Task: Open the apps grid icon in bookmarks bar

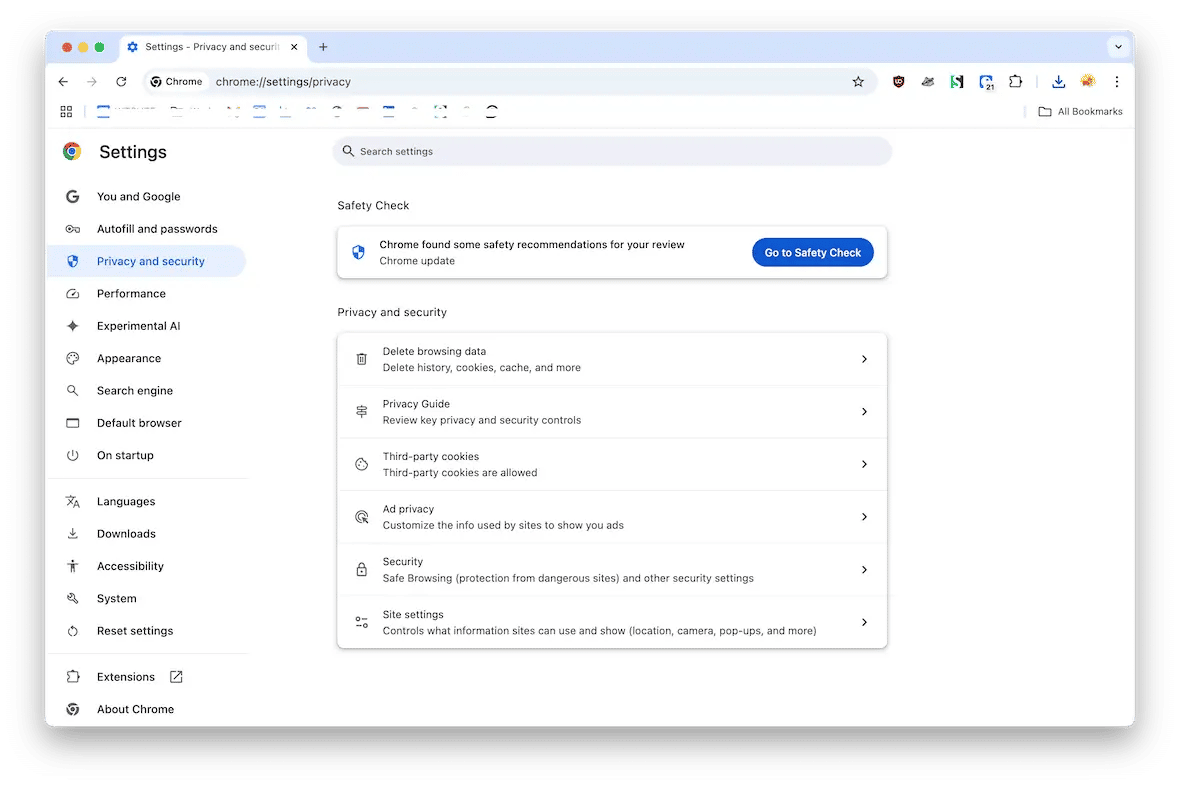Action: [66, 112]
